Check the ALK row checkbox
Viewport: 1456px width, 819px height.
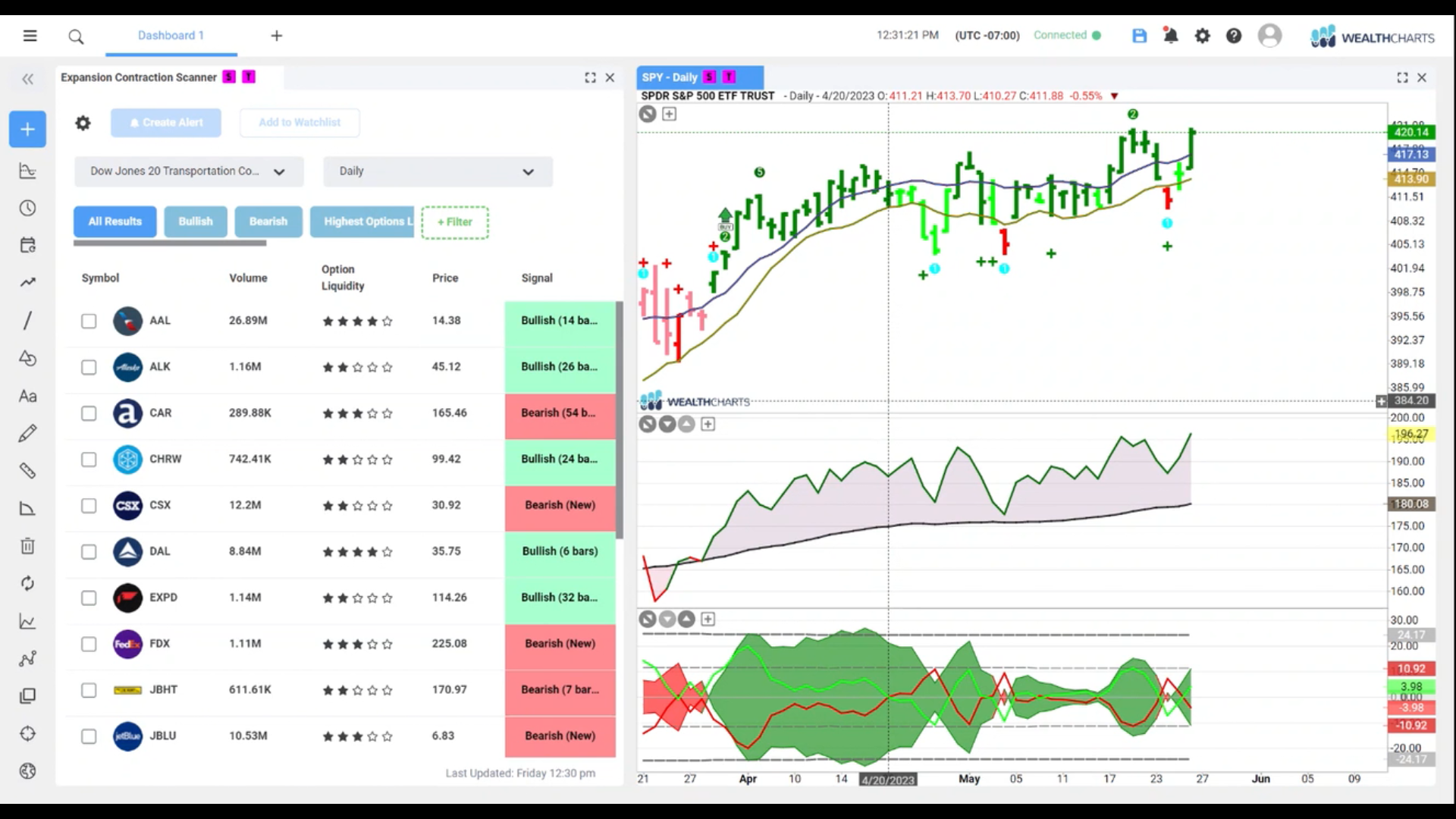click(x=89, y=367)
